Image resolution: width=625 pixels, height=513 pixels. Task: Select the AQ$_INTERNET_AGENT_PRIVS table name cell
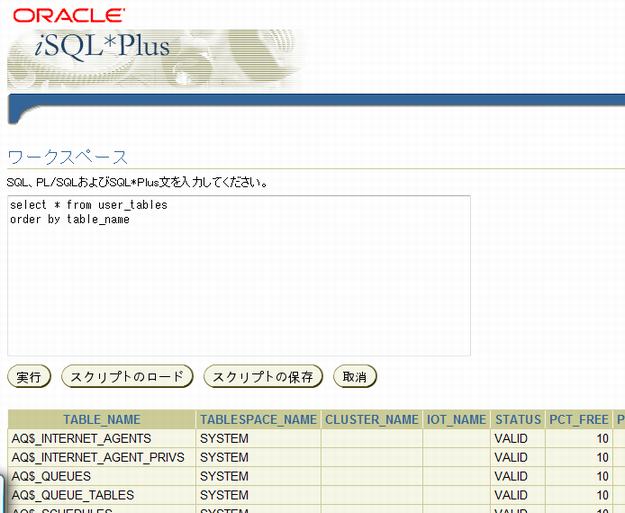click(102, 457)
